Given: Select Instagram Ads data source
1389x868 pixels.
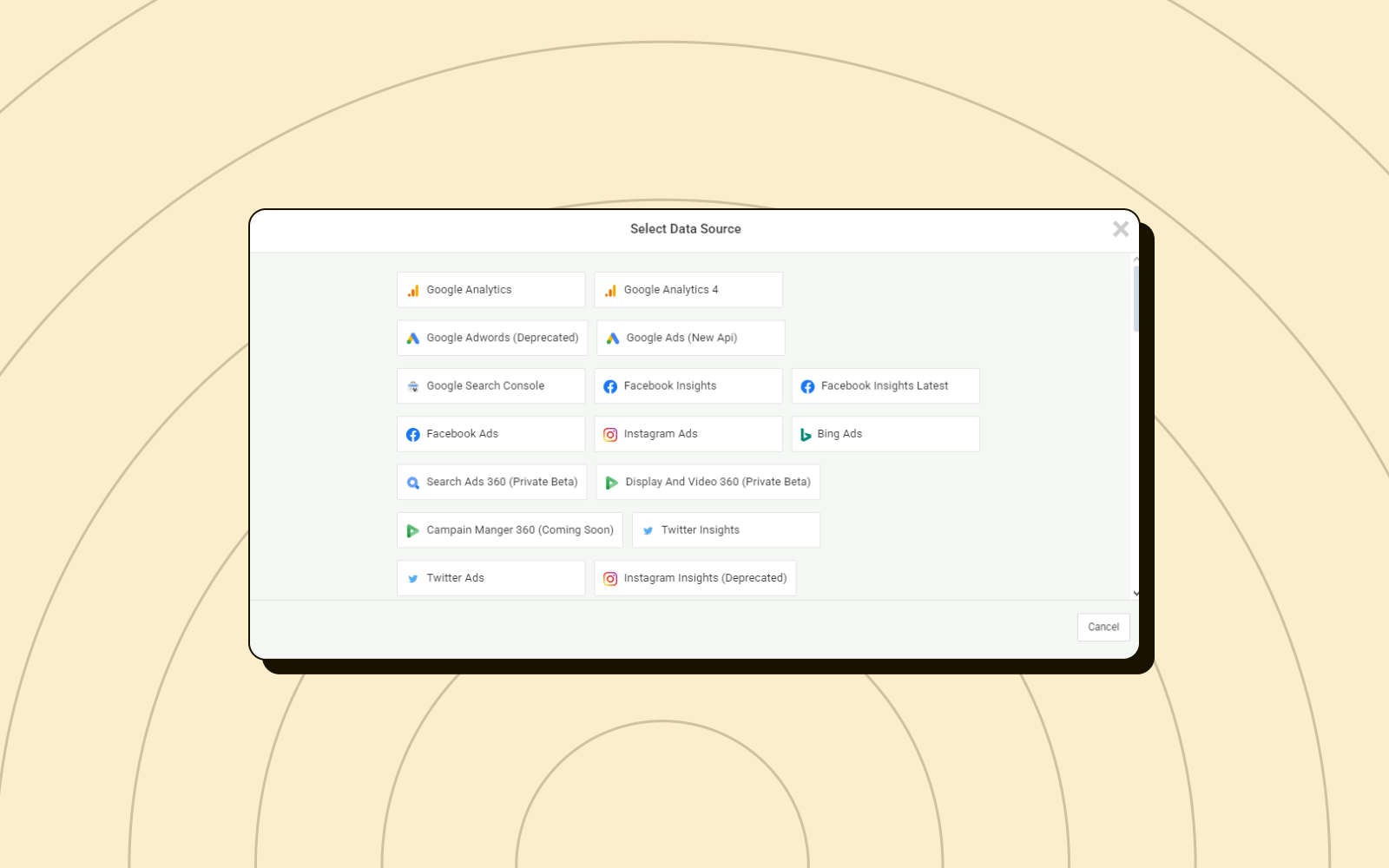Looking at the screenshot, I should [x=688, y=434].
